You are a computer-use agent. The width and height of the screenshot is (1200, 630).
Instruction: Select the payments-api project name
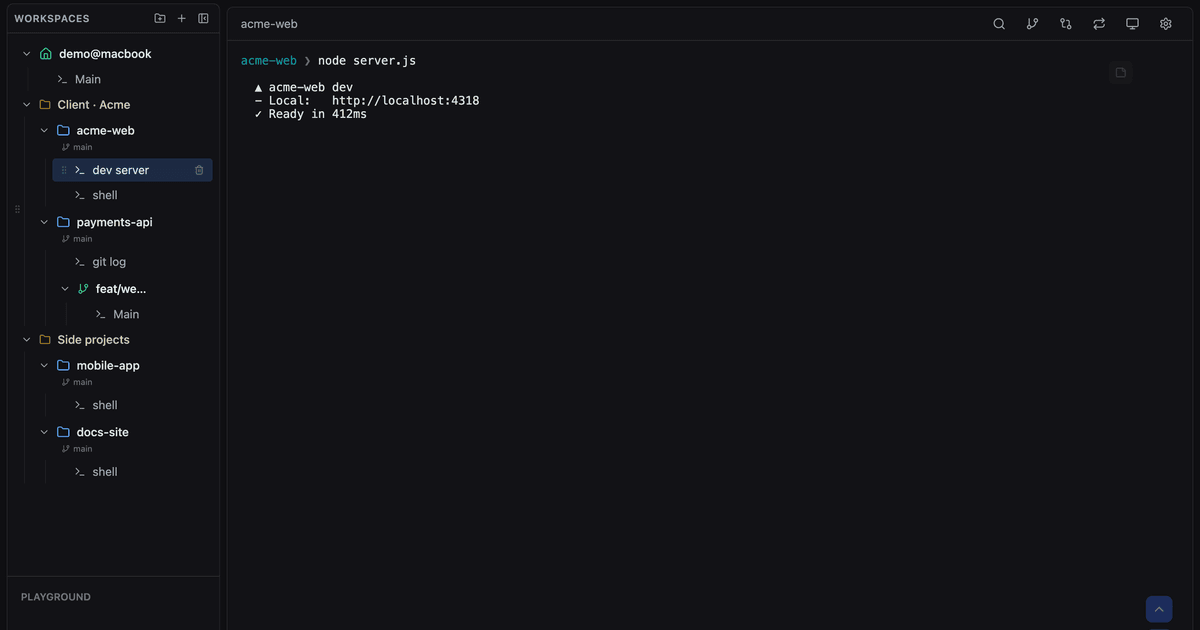[x=115, y=222]
